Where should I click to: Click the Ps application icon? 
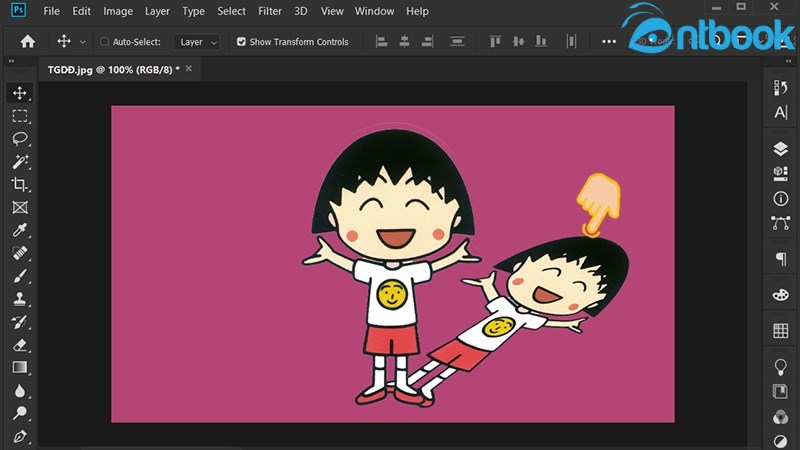(18, 10)
